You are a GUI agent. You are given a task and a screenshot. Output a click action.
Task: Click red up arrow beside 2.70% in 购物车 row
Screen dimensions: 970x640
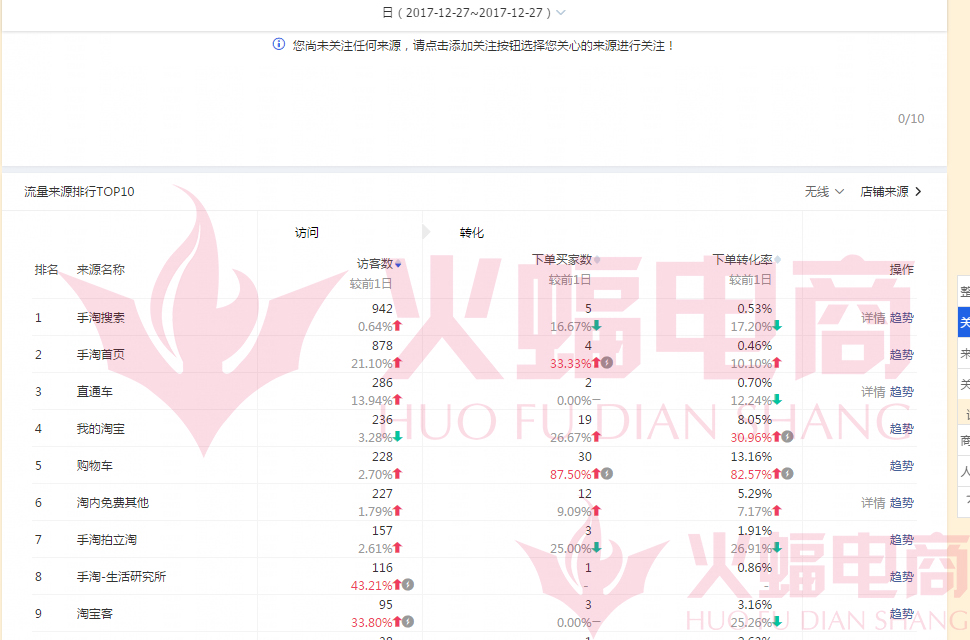[398, 474]
